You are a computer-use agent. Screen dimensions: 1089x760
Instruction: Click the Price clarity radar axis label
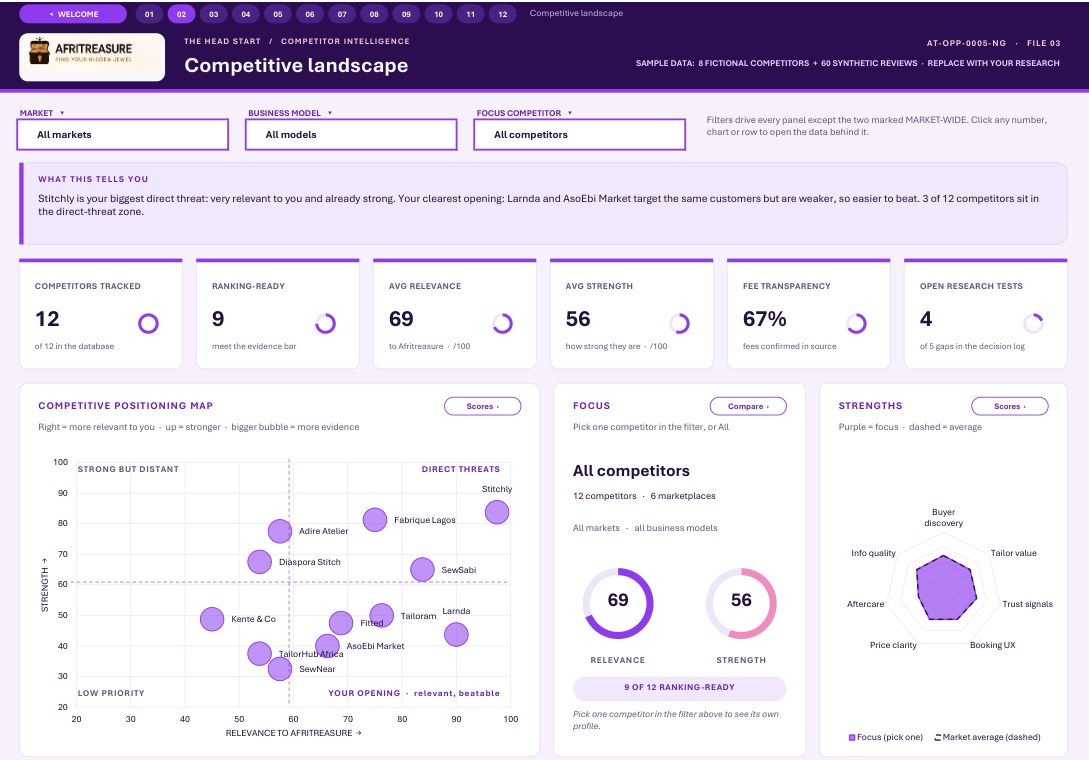(x=893, y=645)
